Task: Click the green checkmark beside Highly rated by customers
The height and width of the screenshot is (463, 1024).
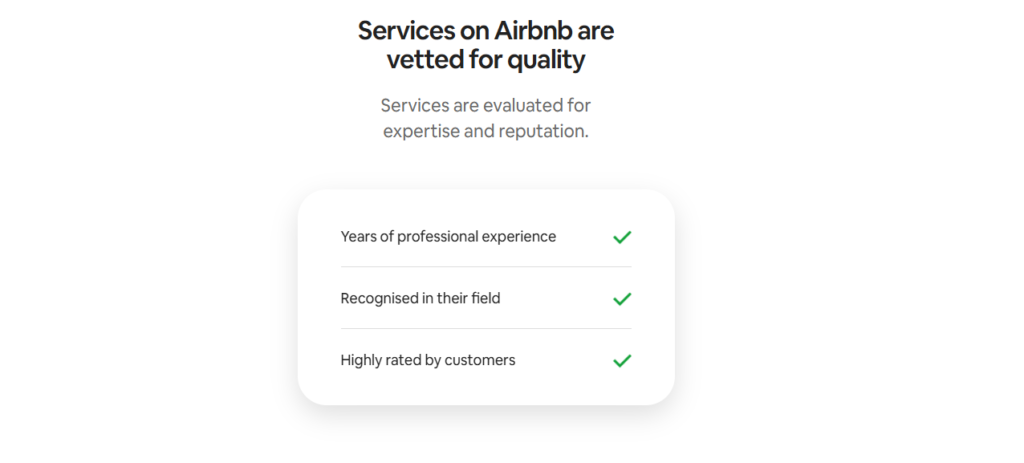Action: coord(622,360)
